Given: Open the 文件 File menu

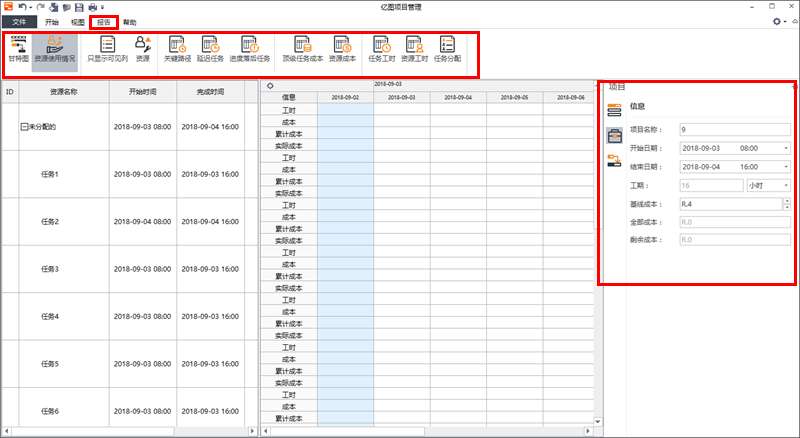Looking at the screenshot, I should [x=19, y=22].
